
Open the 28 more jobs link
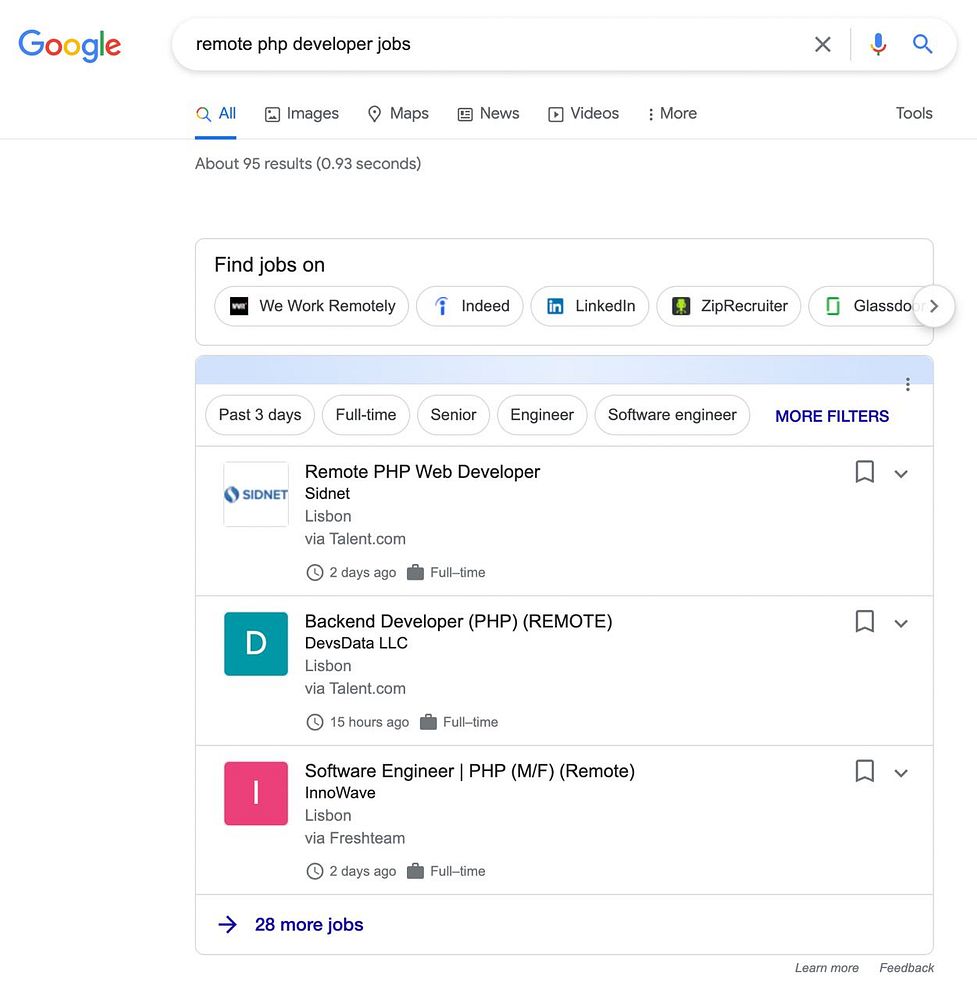click(308, 925)
